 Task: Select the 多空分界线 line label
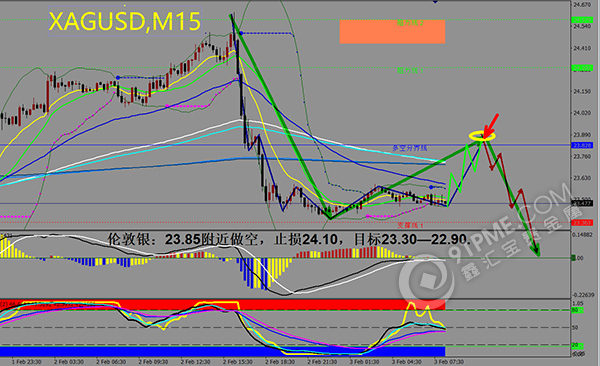pos(410,148)
